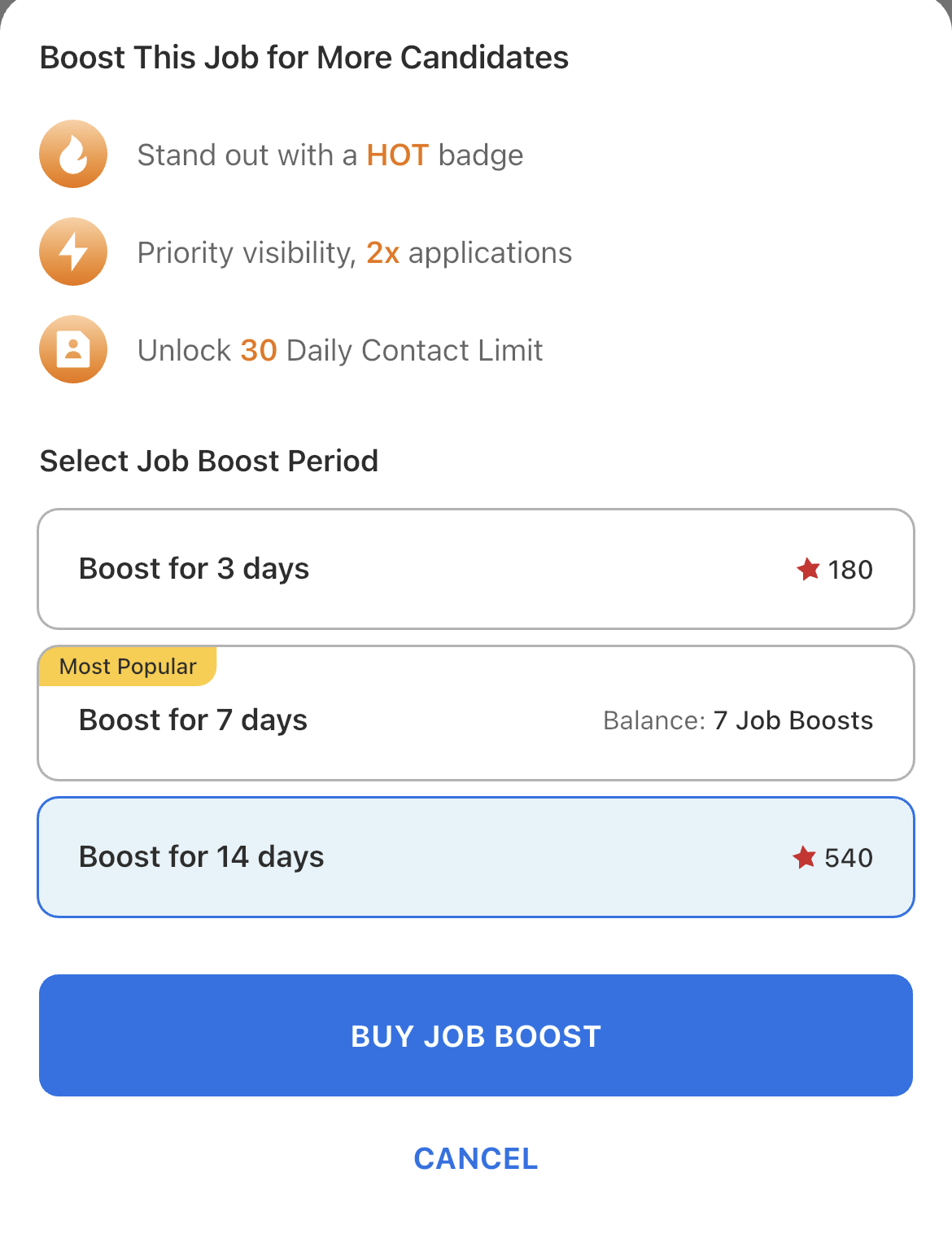This screenshot has width=952, height=1234.
Task: Select the Boost for 14 days option
Action: pyautogui.click(x=476, y=857)
